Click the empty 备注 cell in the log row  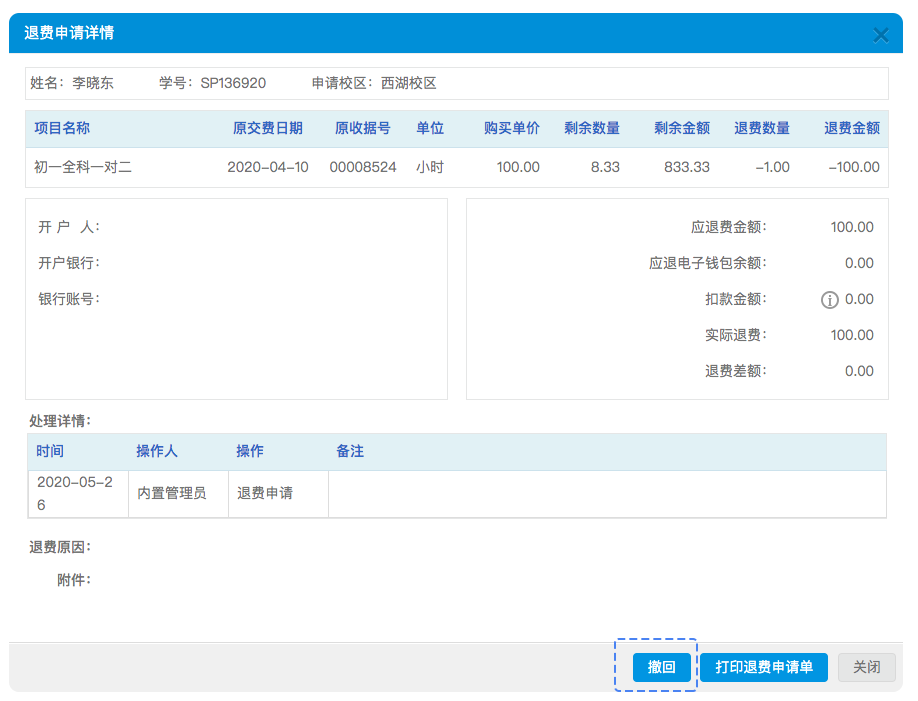606,493
